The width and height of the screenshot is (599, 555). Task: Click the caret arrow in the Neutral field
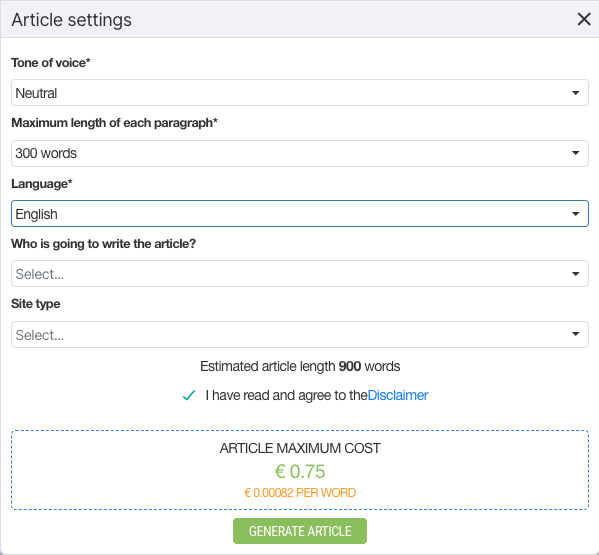(x=575, y=93)
